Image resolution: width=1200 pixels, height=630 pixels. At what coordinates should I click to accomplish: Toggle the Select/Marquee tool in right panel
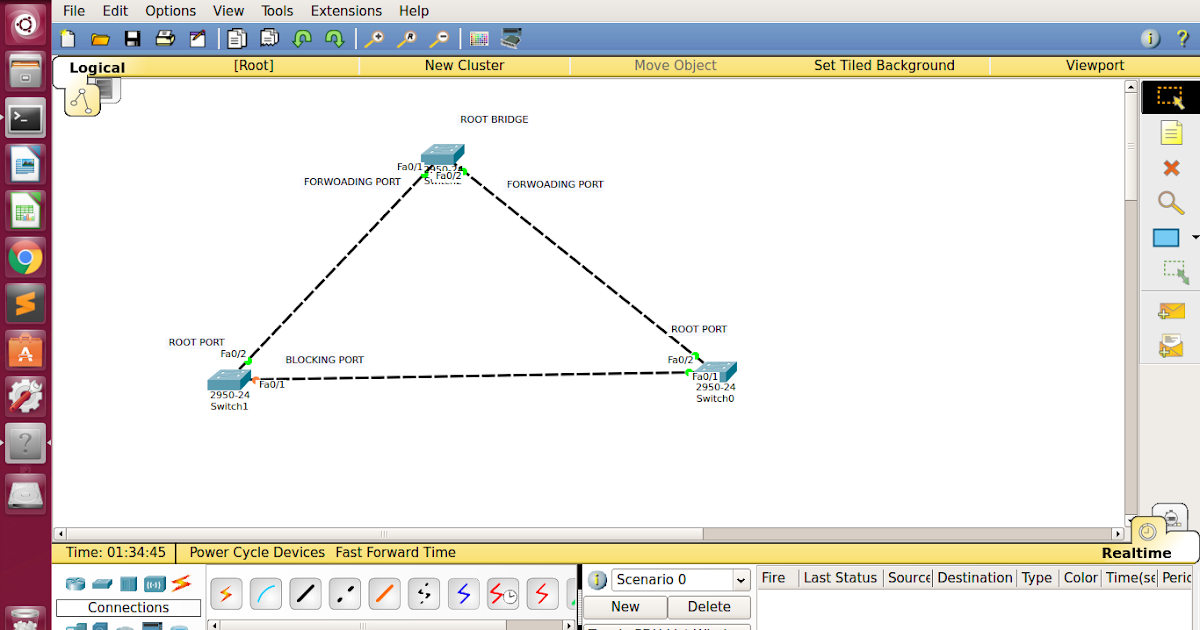[x=1170, y=96]
